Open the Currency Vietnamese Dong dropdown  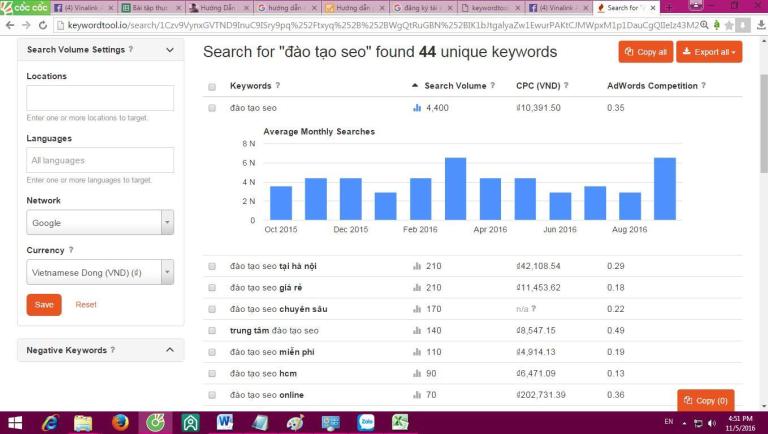pyautogui.click(x=100, y=272)
